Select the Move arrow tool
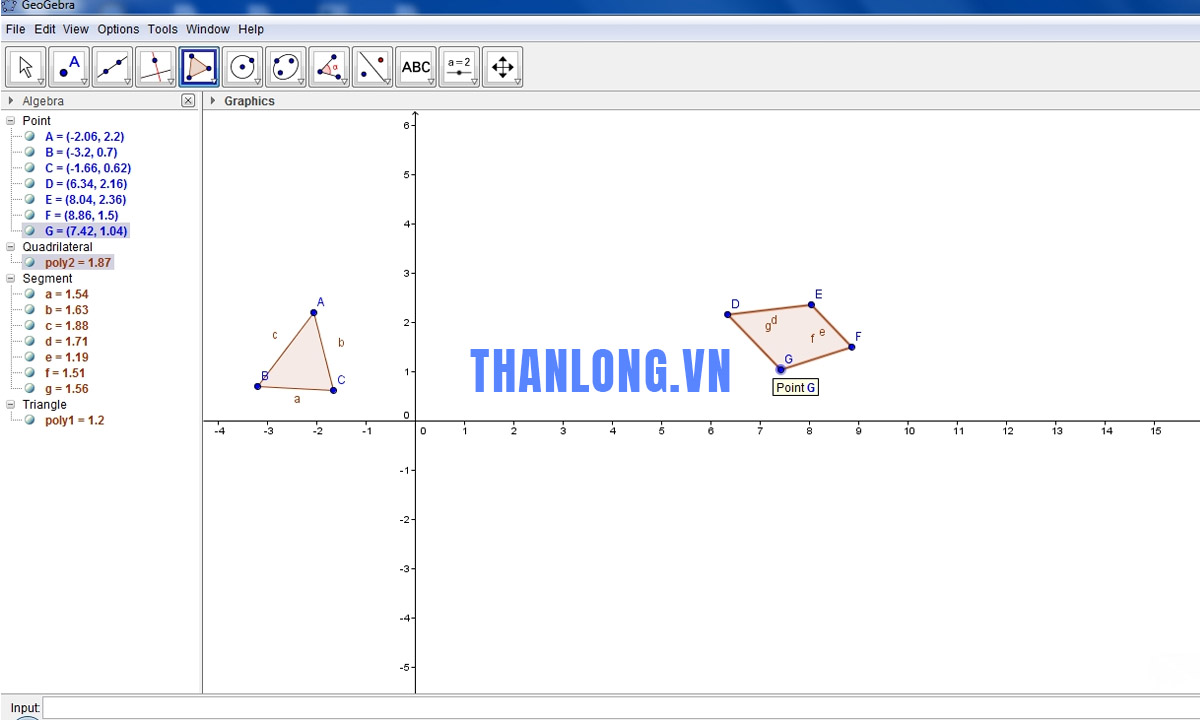The image size is (1200, 720). [x=26, y=67]
